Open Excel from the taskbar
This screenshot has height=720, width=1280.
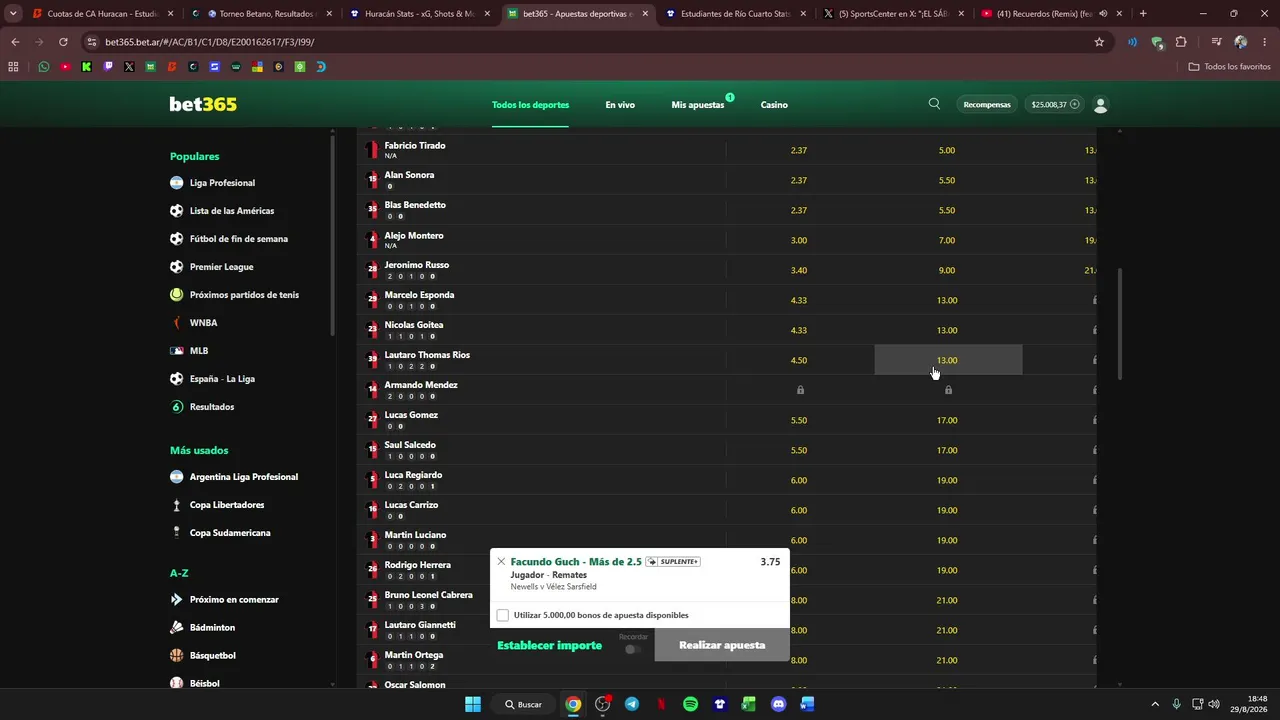748,704
